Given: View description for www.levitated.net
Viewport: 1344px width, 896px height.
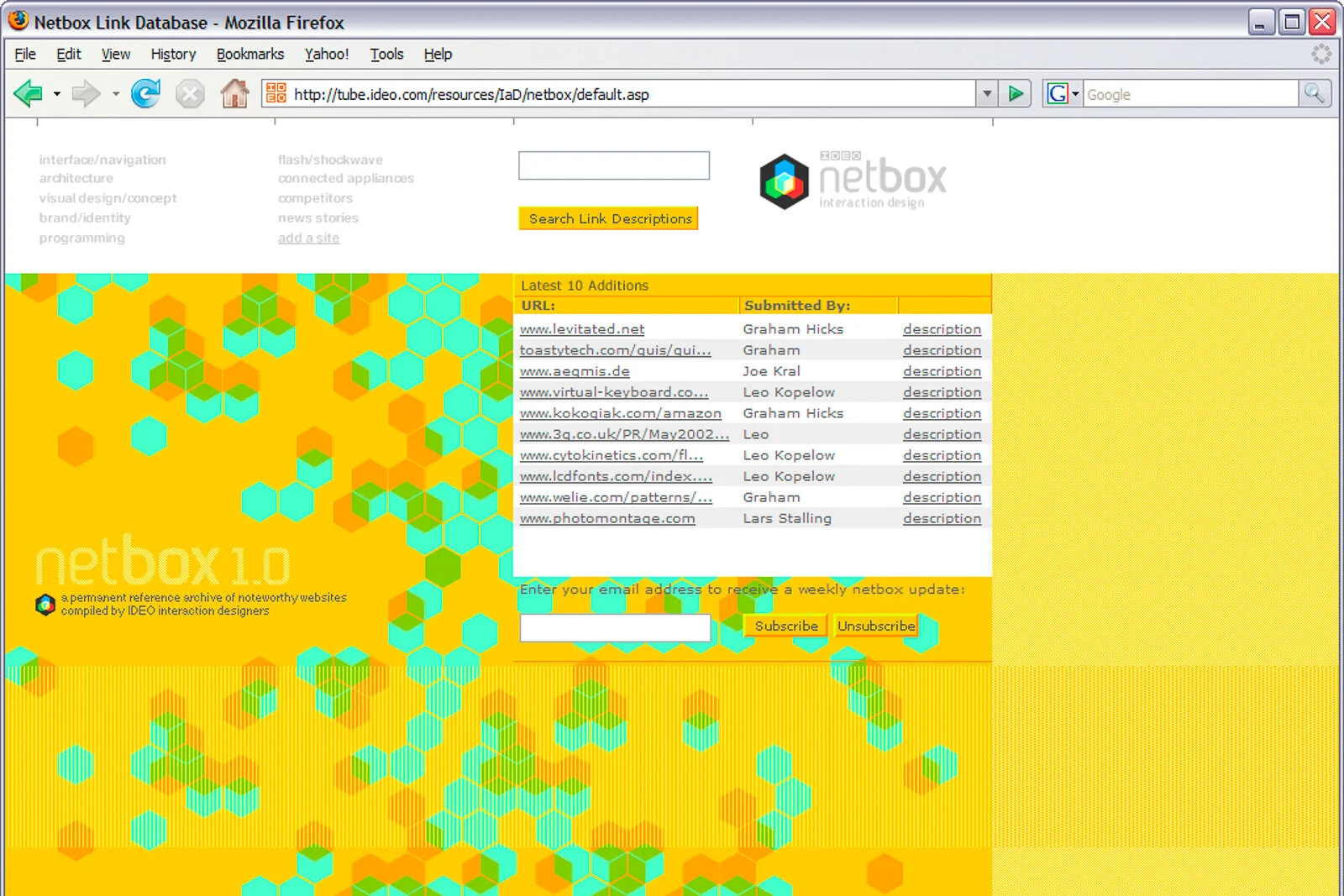Looking at the screenshot, I should 942,329.
